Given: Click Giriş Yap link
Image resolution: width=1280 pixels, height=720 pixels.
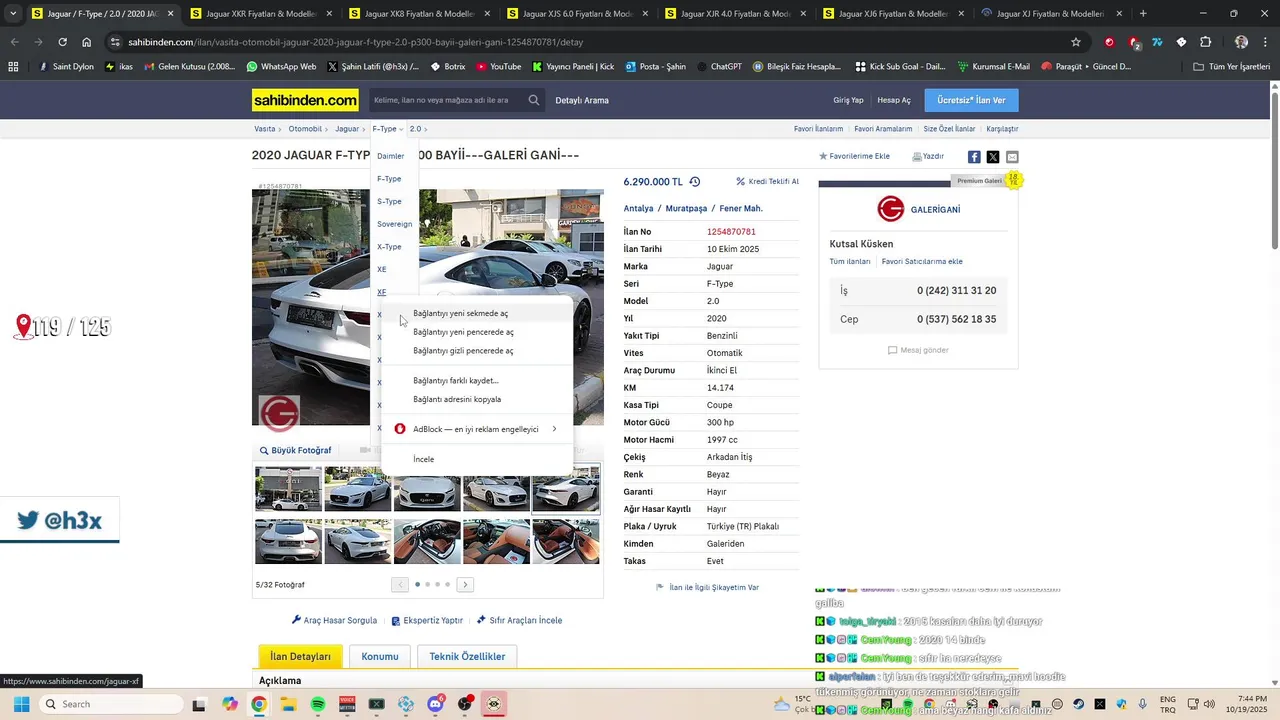Looking at the screenshot, I should [848, 100].
